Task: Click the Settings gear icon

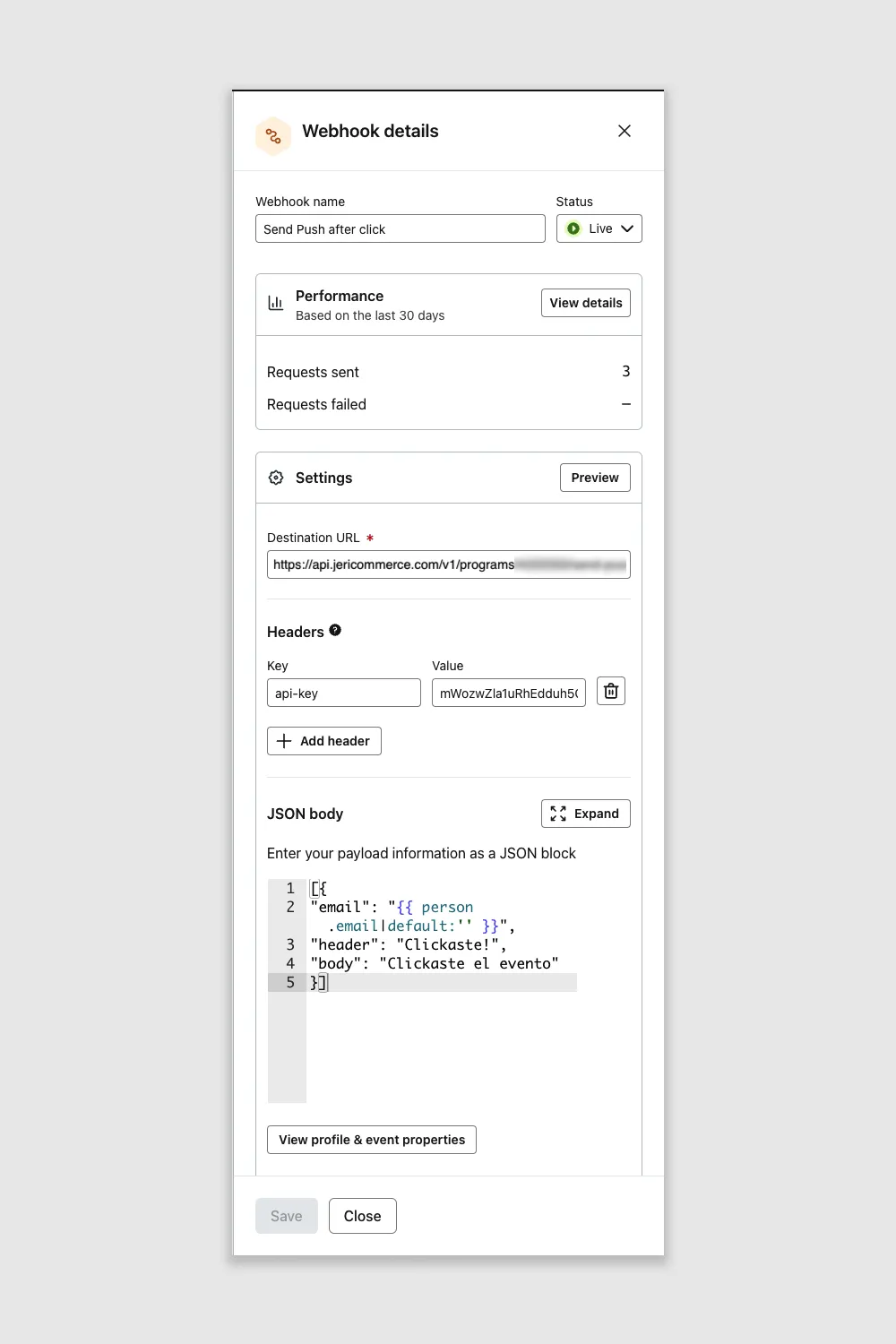Action: coord(276,478)
